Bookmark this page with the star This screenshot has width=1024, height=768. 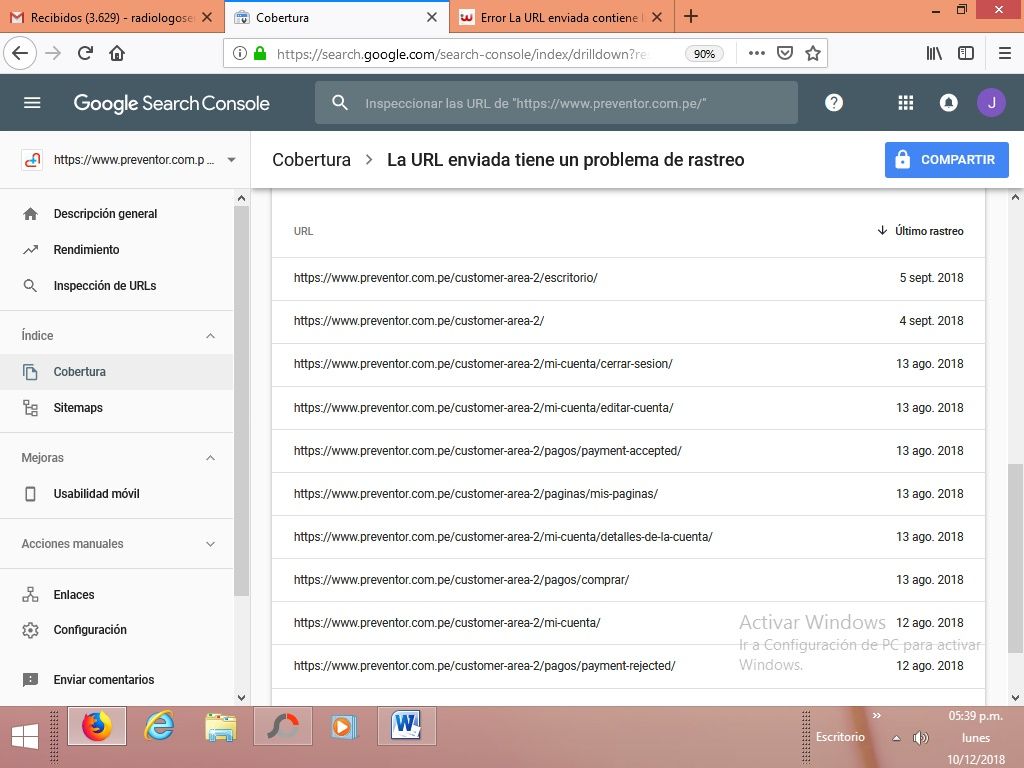tap(812, 53)
